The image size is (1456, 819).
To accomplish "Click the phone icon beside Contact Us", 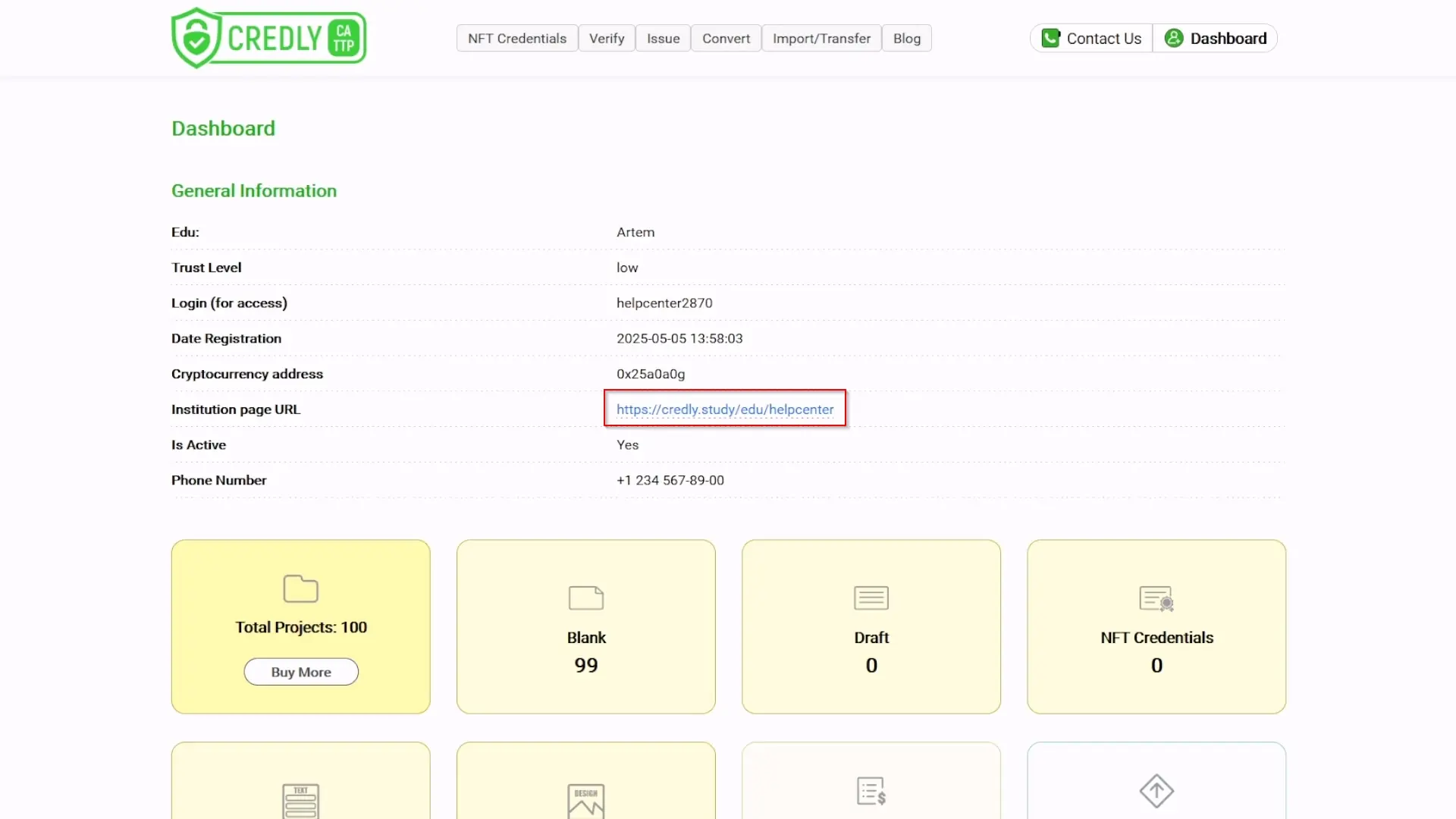I will coord(1050,38).
